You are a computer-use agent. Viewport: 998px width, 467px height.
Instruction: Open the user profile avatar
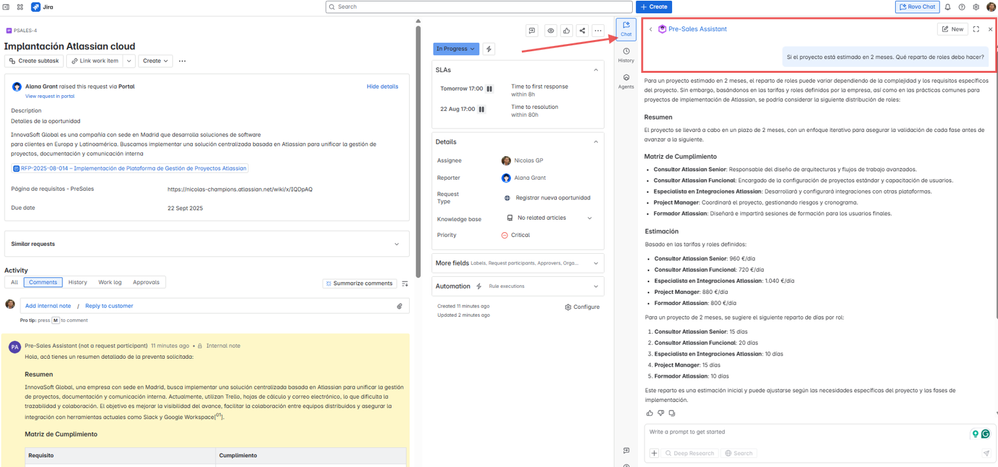[x=990, y=7]
